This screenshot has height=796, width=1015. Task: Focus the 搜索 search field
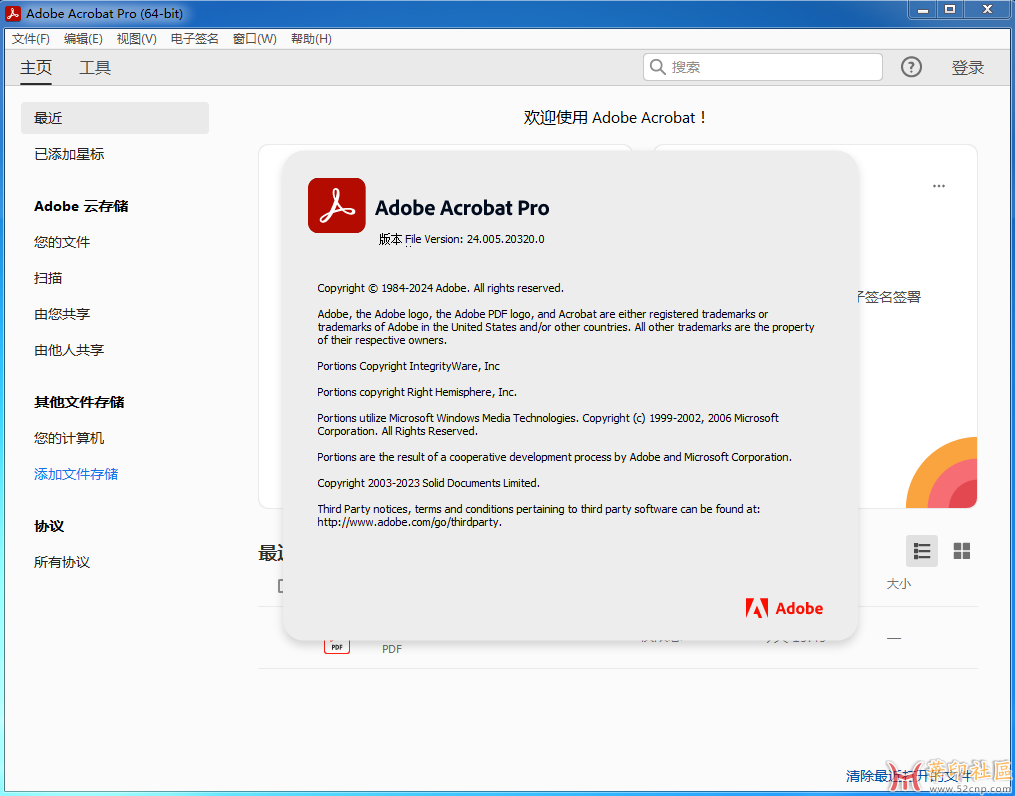[x=763, y=67]
